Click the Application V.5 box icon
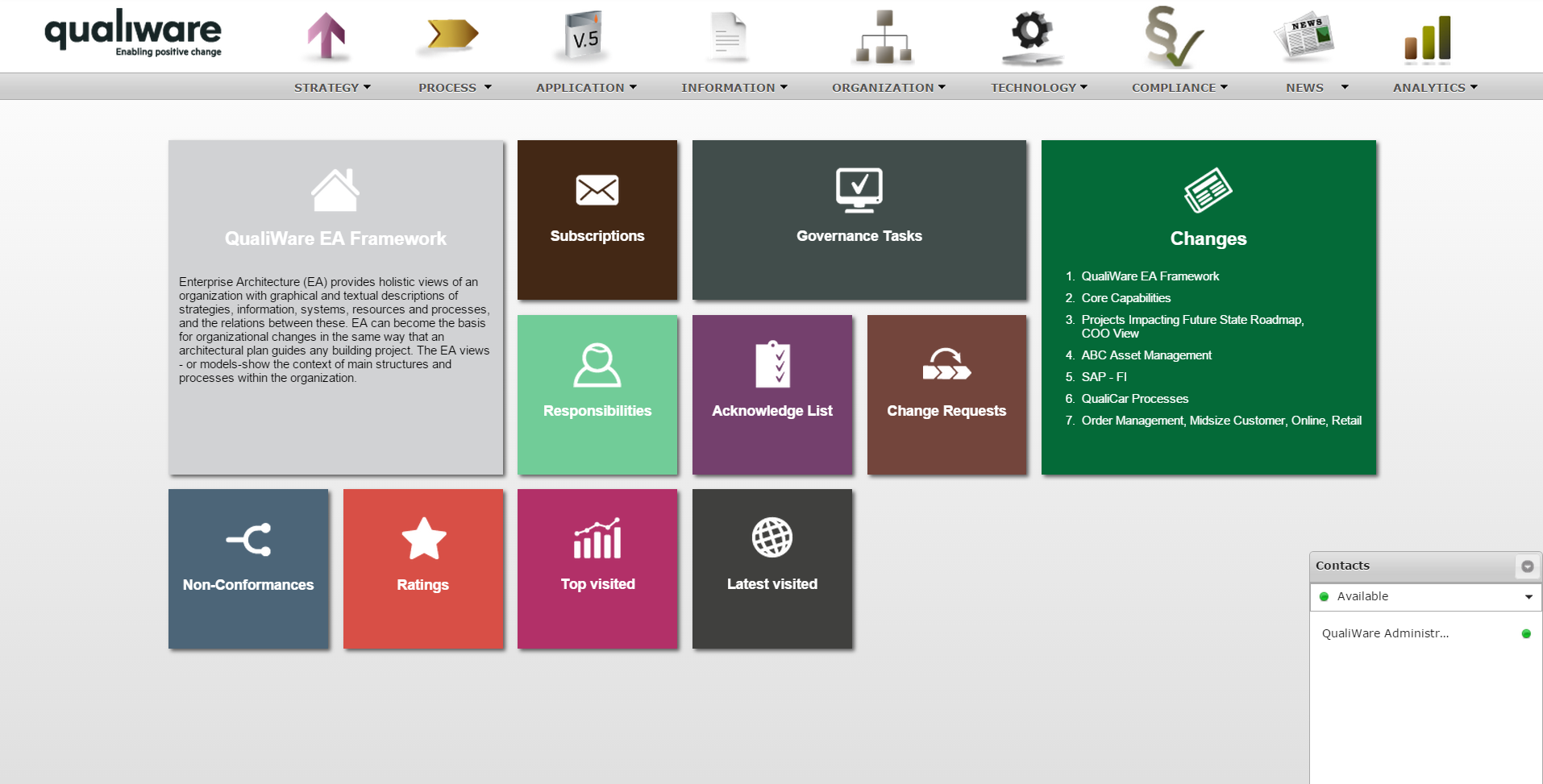Viewport: 1543px width, 784px height. point(584,35)
